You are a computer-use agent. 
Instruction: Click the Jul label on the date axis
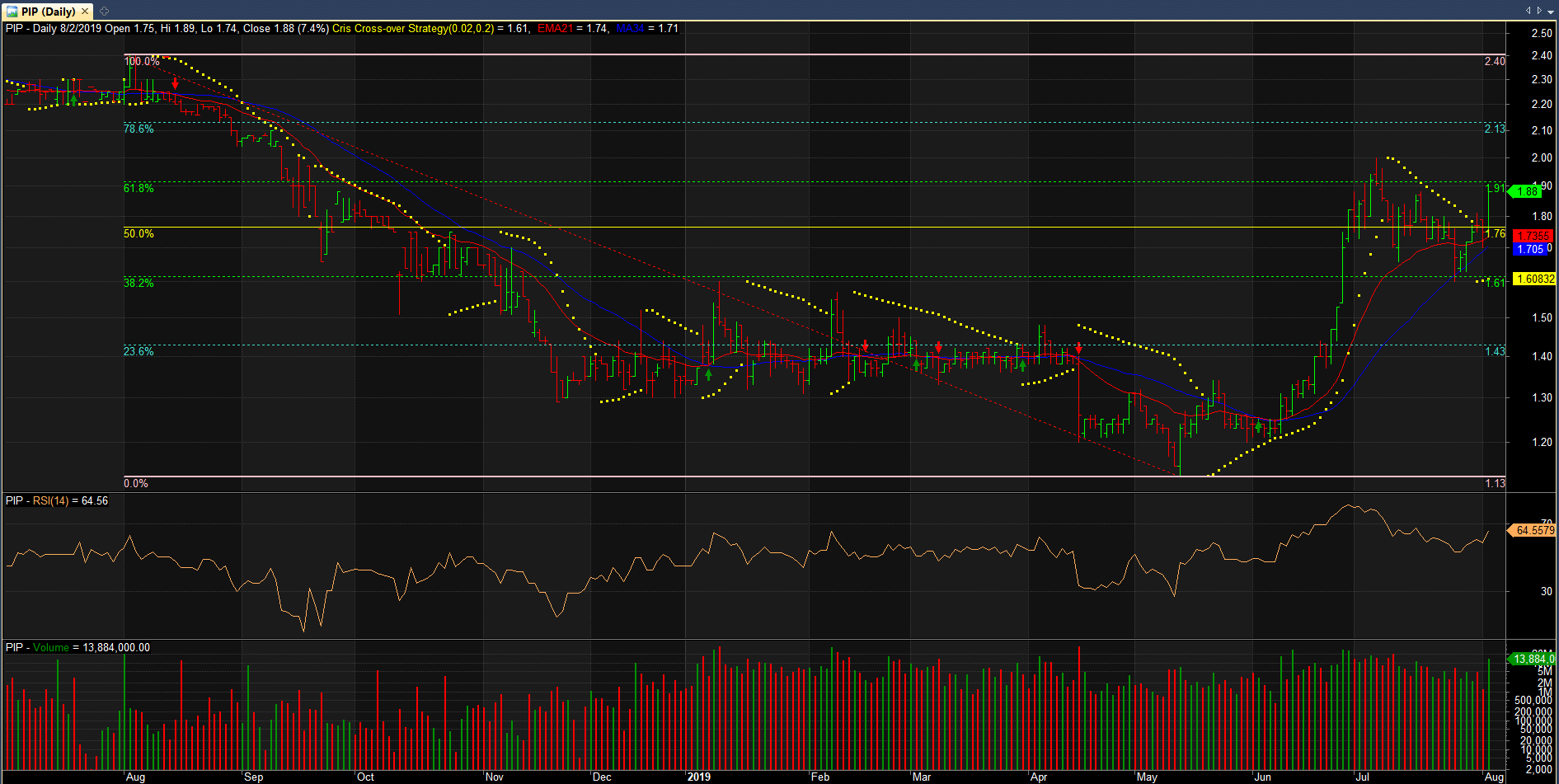[x=1363, y=777]
